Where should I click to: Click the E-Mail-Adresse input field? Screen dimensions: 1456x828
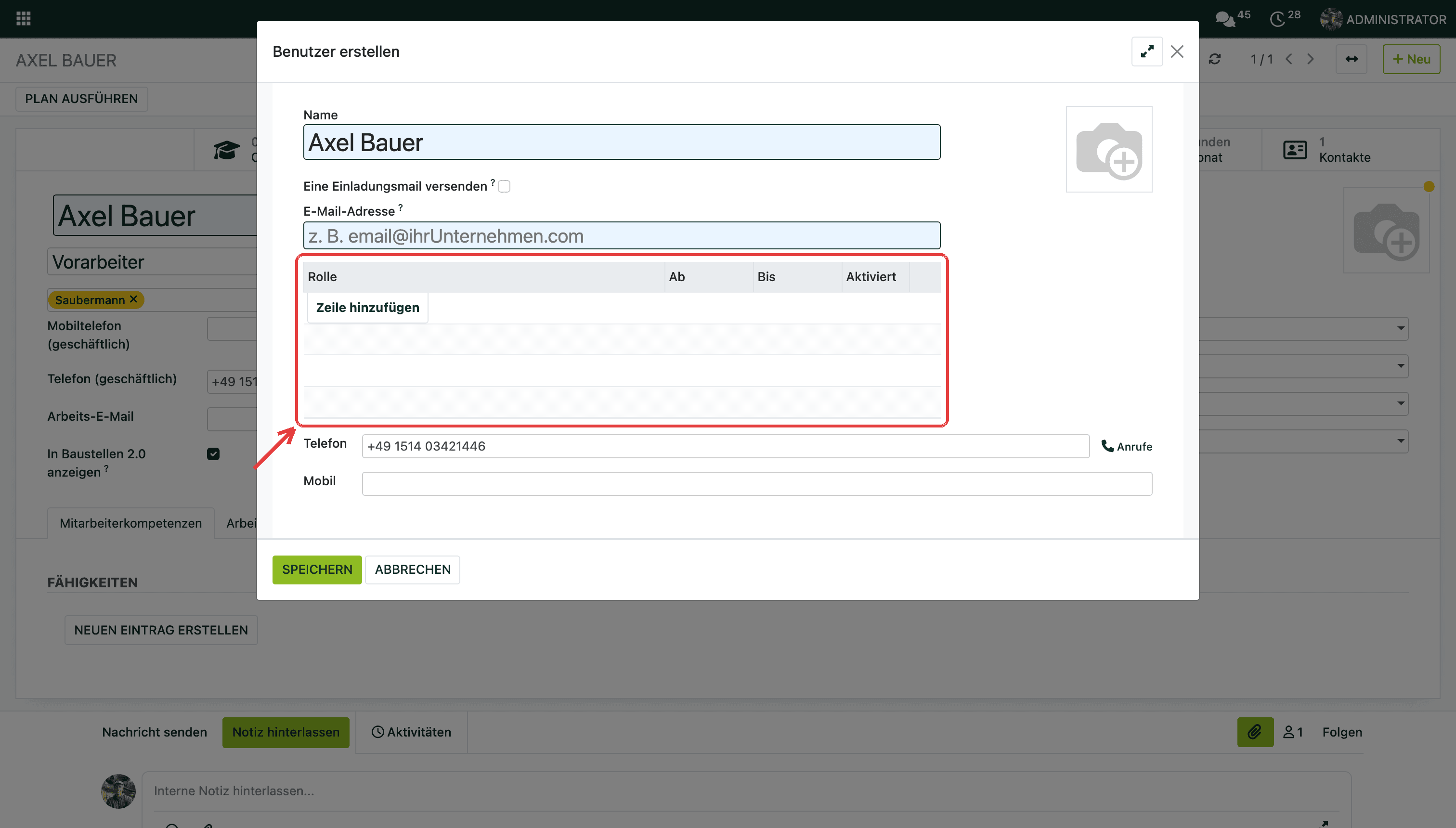click(x=622, y=235)
